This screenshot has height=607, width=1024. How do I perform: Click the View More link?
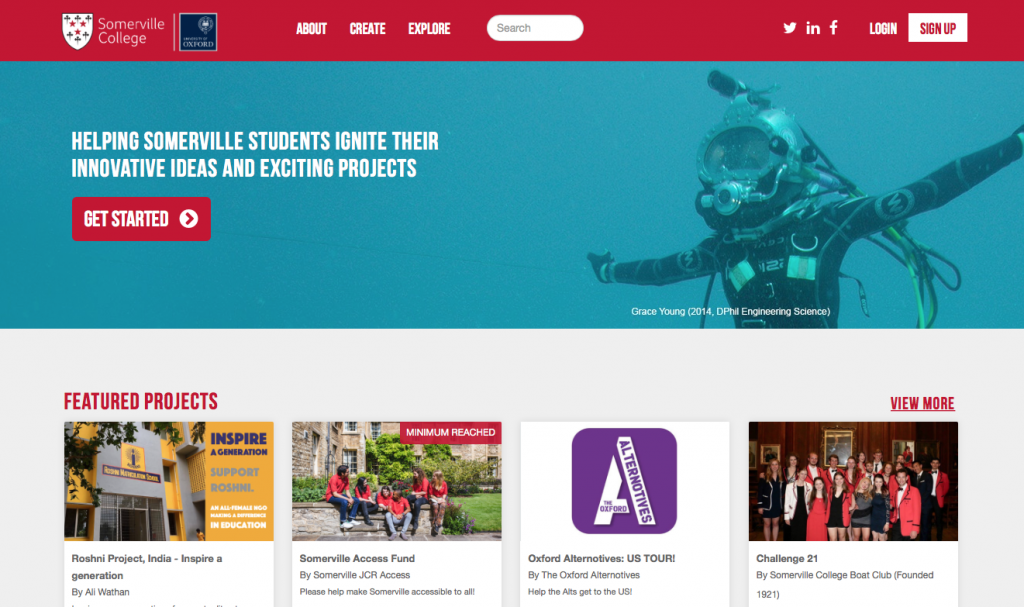922,404
